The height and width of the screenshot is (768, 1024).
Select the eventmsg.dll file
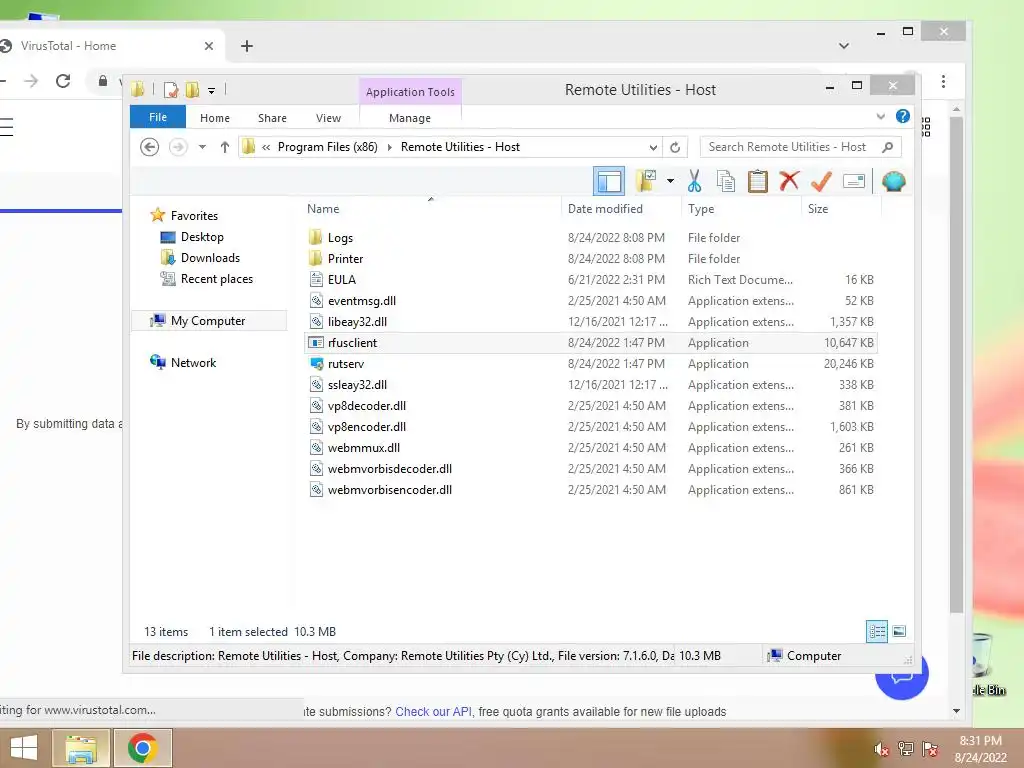click(x=590, y=300)
